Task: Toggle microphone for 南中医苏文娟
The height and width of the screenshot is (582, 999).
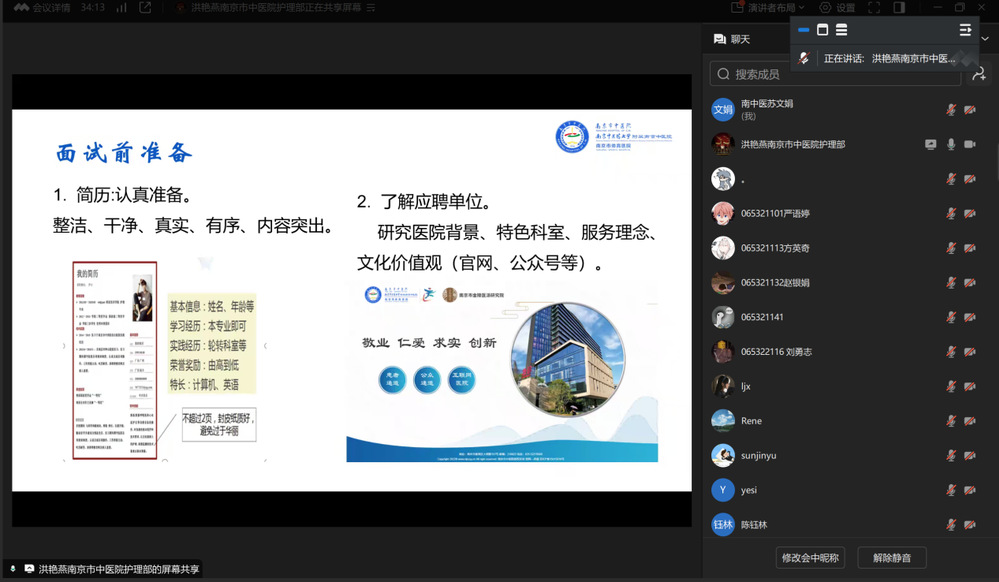Action: tap(950, 110)
